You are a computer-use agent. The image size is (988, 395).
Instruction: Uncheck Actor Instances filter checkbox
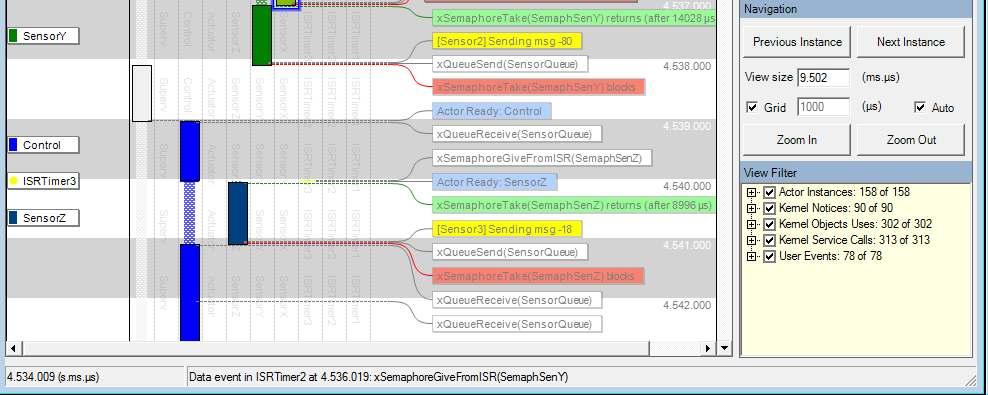click(x=769, y=192)
